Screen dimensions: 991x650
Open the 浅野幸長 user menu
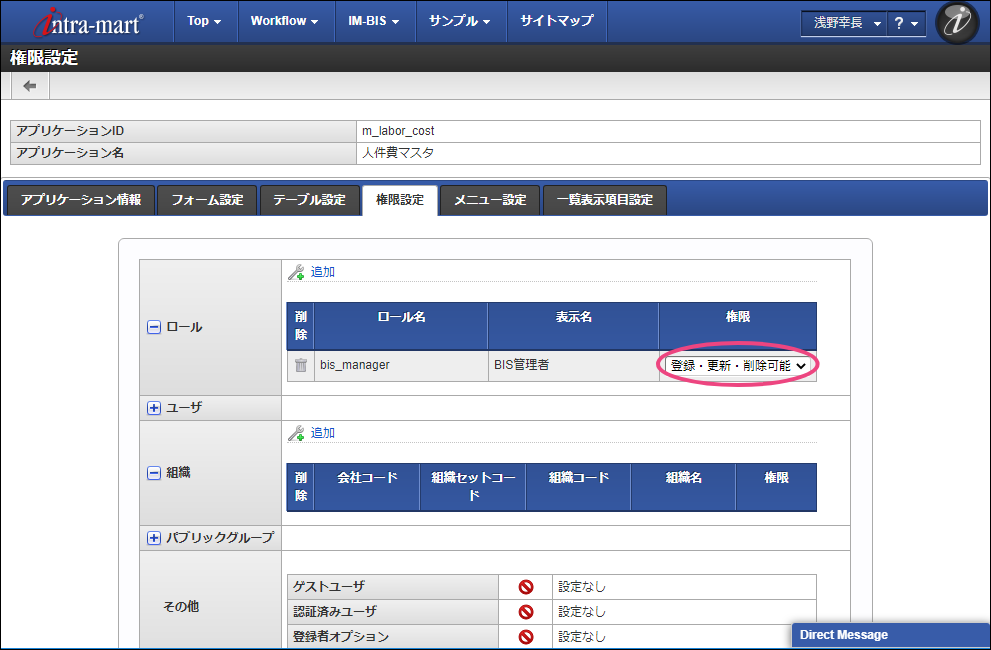point(842,23)
